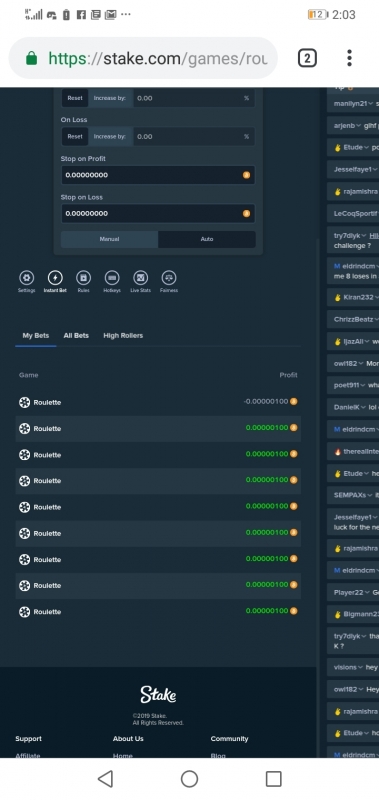This screenshot has height=800, width=379.
Task: Tap the battery level indicator showing 12
Action: [x=317, y=15]
